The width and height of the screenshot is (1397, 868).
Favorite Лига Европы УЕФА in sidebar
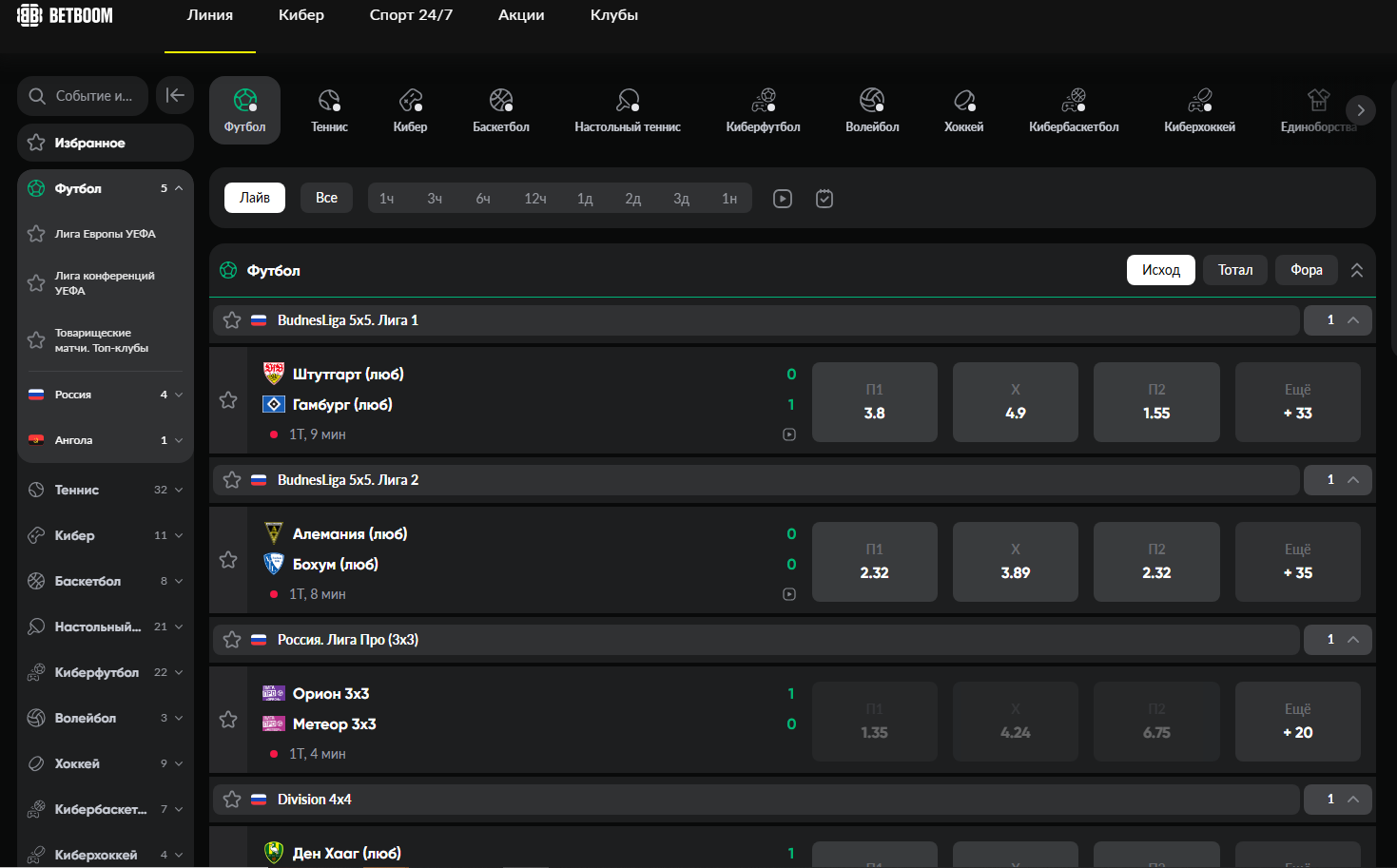tap(36, 234)
